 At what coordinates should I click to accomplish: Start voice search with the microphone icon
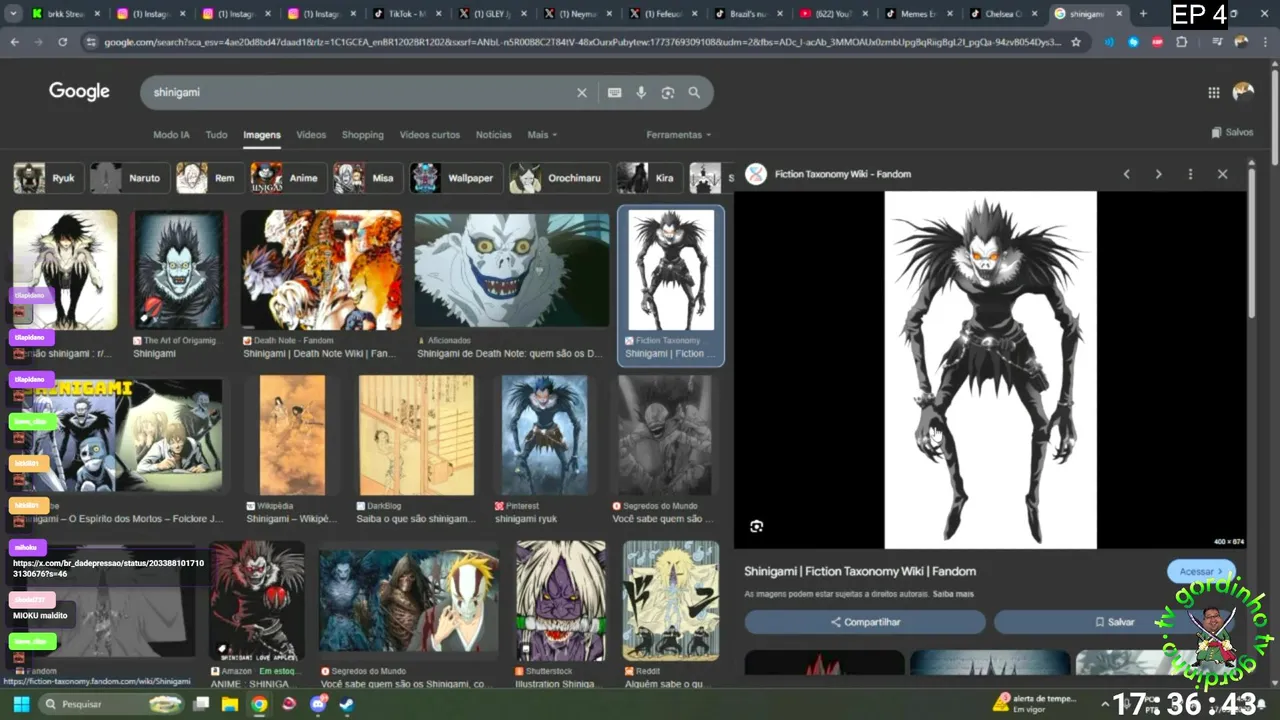tap(641, 92)
